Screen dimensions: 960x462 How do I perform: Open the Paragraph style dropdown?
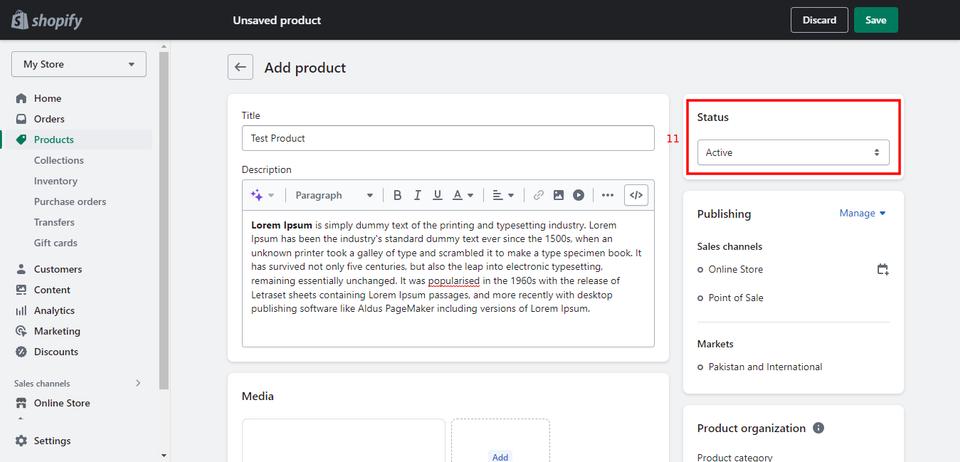tap(334, 195)
